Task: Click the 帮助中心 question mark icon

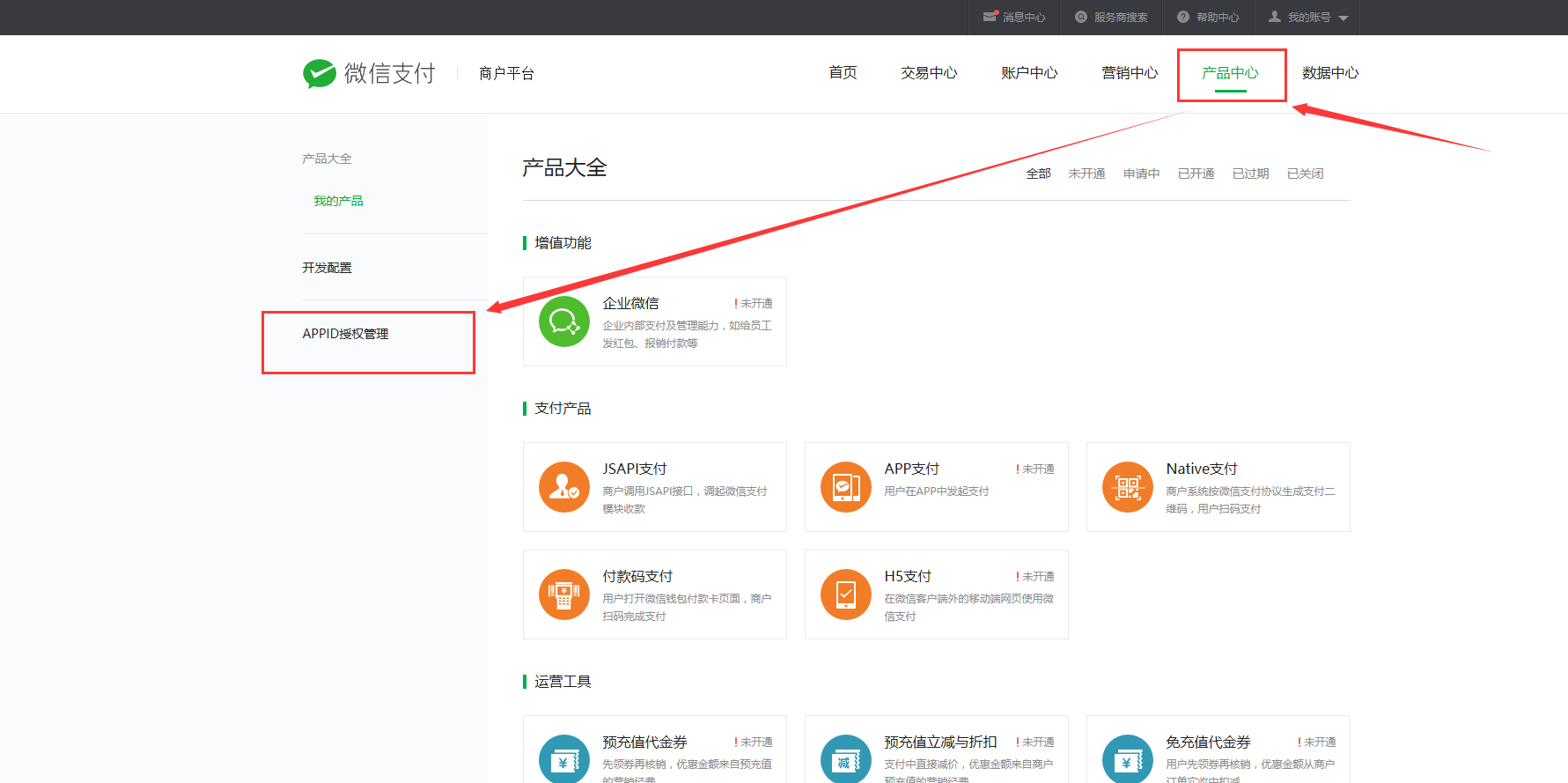Action: (1183, 17)
